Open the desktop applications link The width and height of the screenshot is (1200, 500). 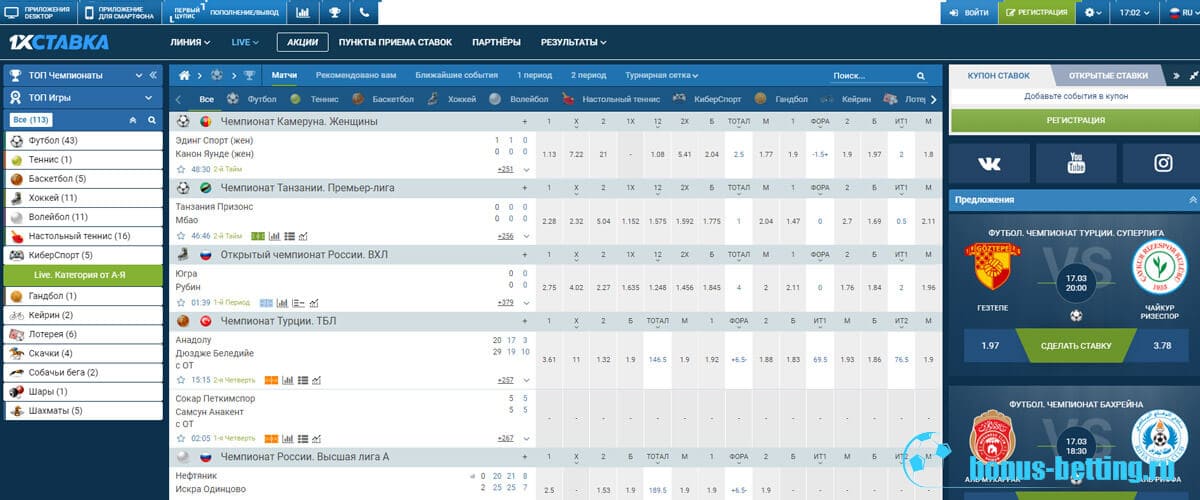(38, 13)
